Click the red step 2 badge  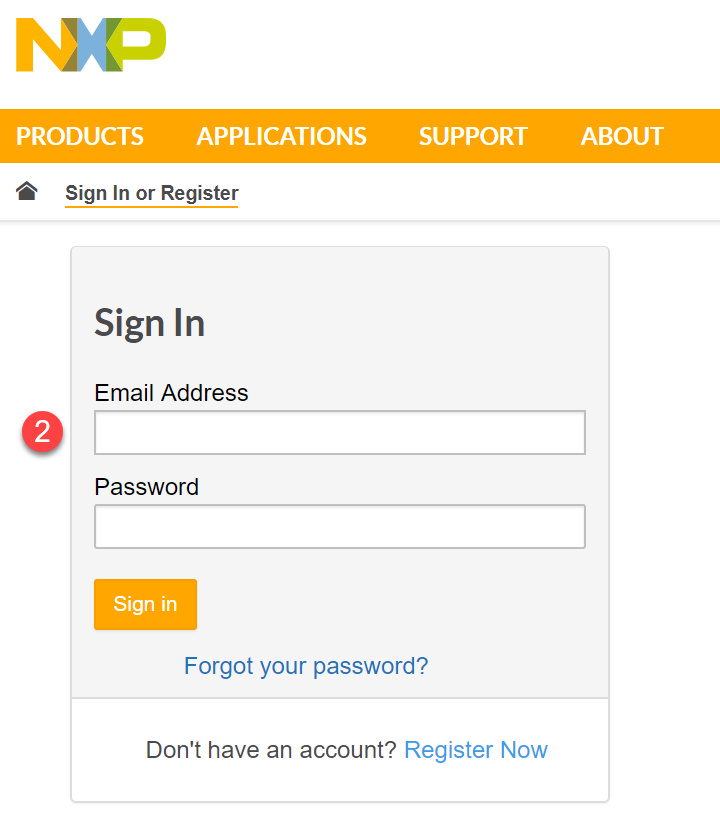pos(43,432)
